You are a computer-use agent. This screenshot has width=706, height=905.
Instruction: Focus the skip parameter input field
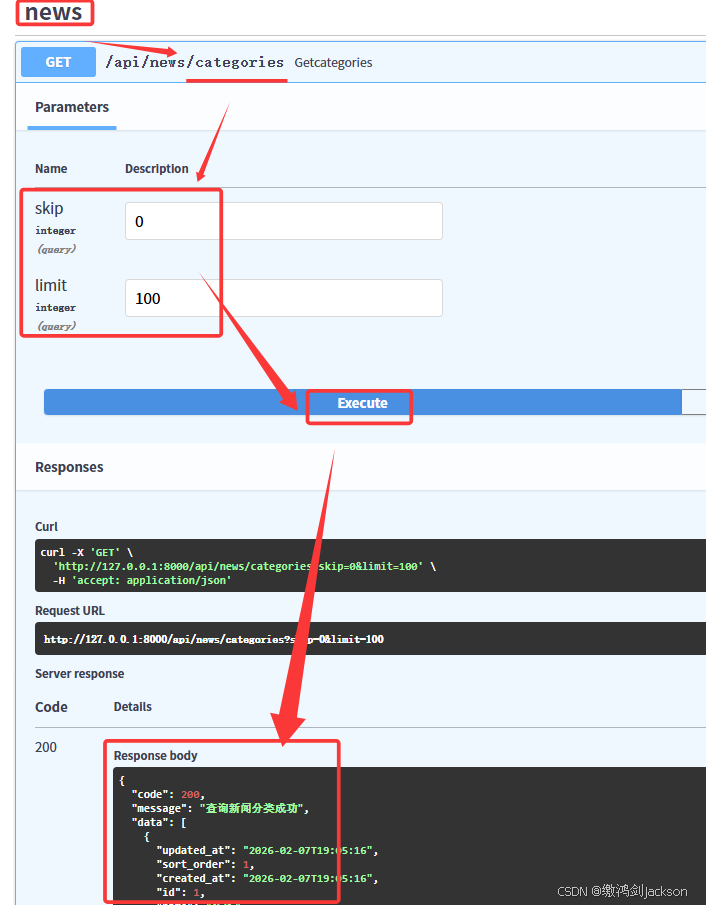pyautogui.click(x=284, y=221)
